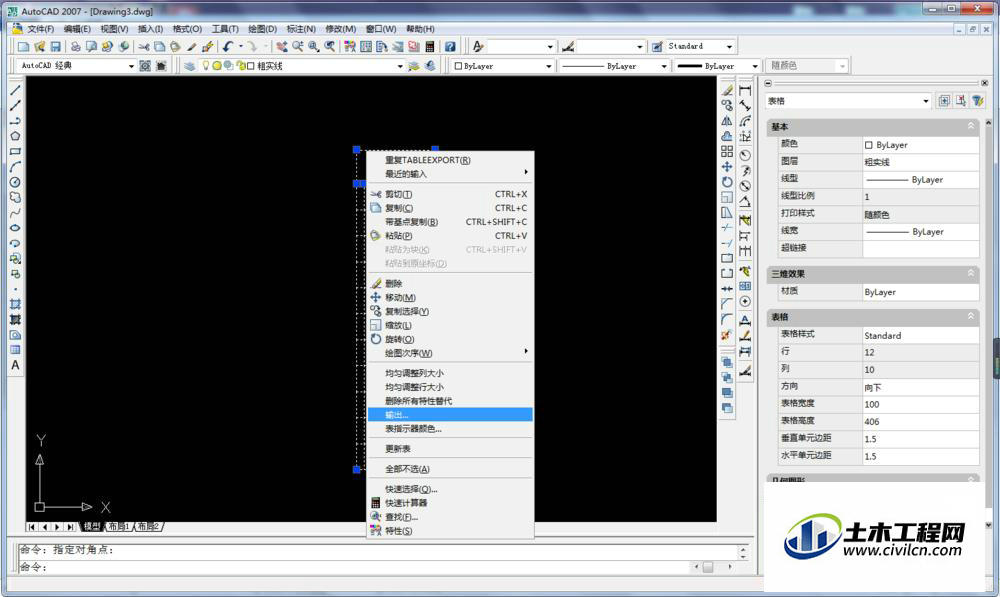
Task: Select the Line tool in draw toolbar
Action: pyautogui.click(x=15, y=91)
